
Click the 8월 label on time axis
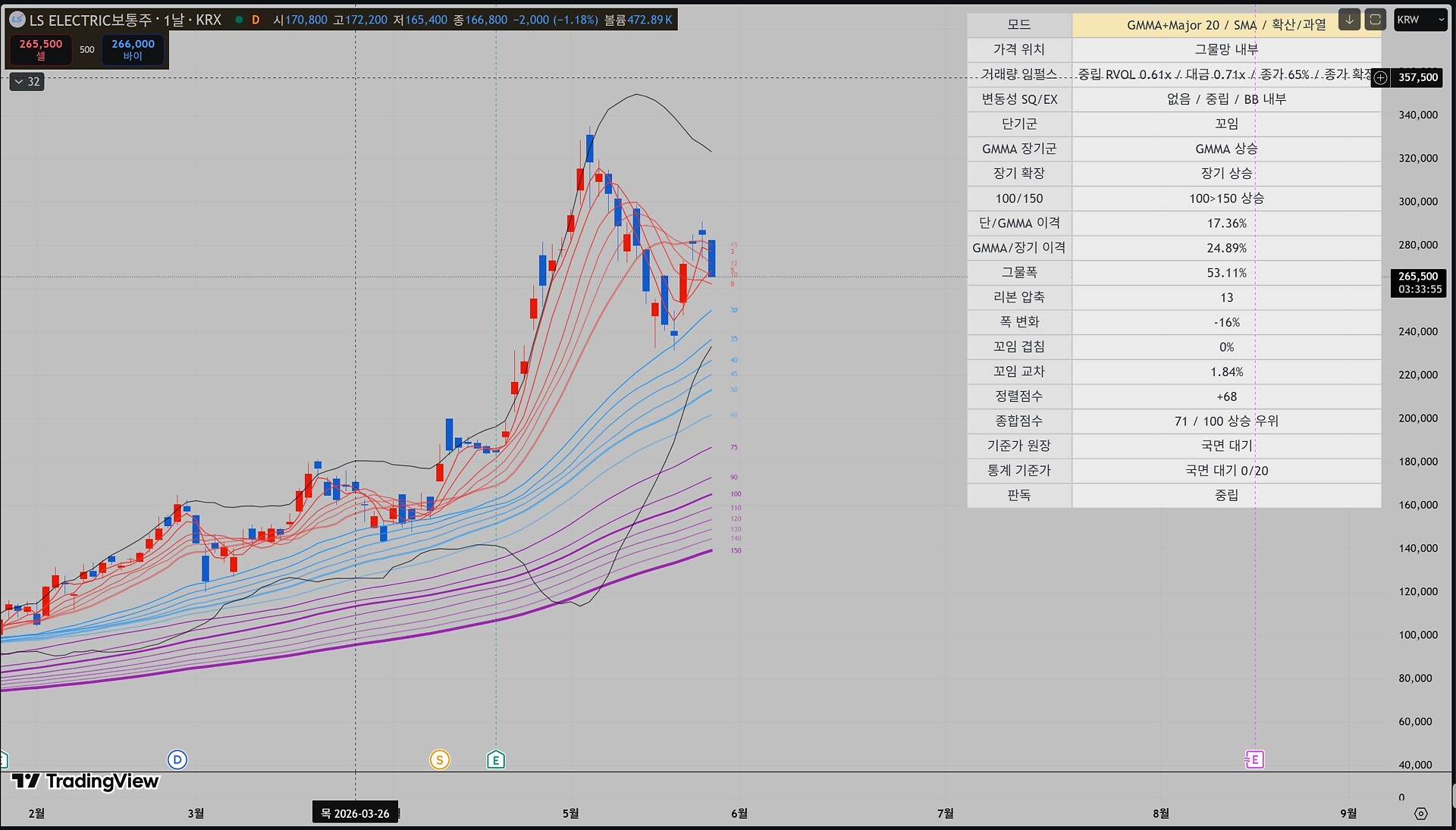click(1160, 813)
